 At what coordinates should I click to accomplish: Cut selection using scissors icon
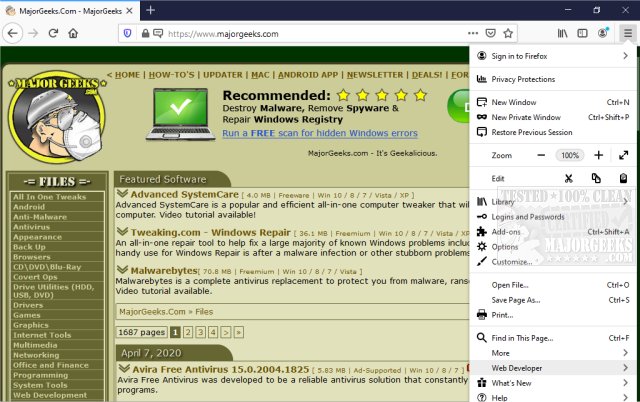click(x=569, y=178)
